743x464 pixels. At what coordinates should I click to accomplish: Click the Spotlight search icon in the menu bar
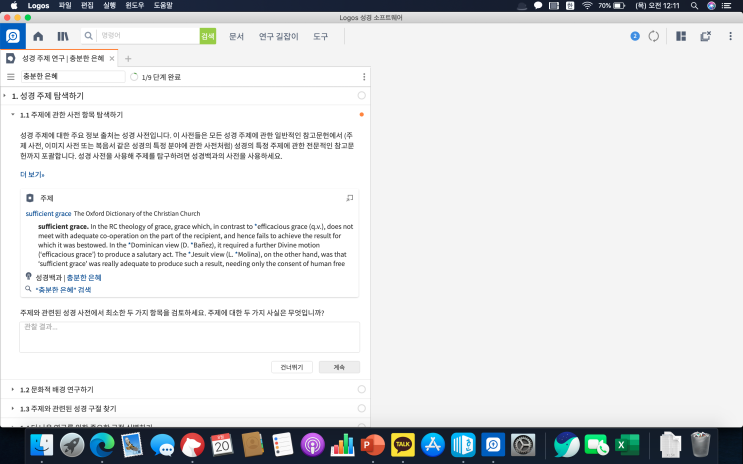click(694, 6)
